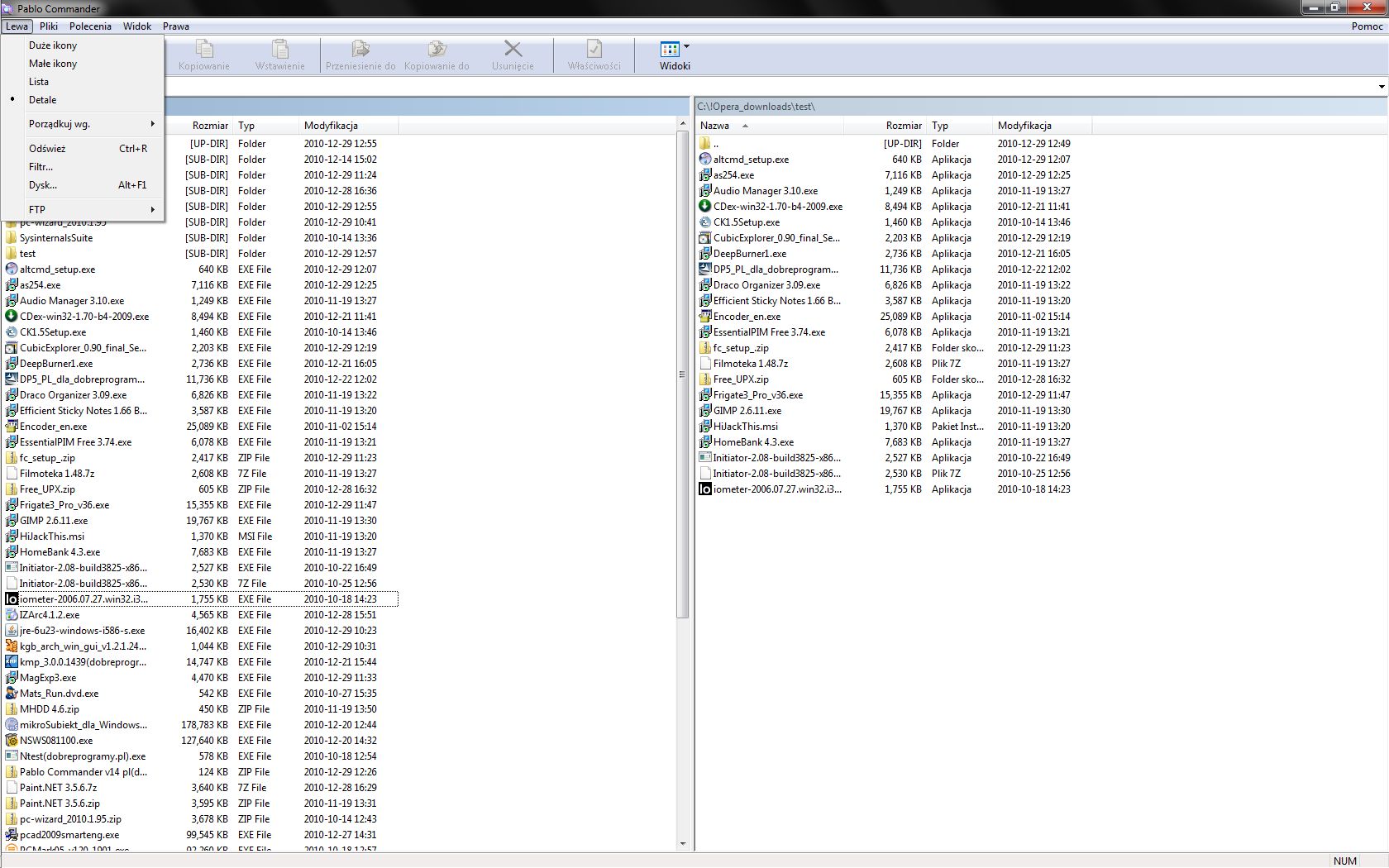Select HiJackThis.msi in right panel
Screen dimensions: 1389x868
[x=746, y=427]
